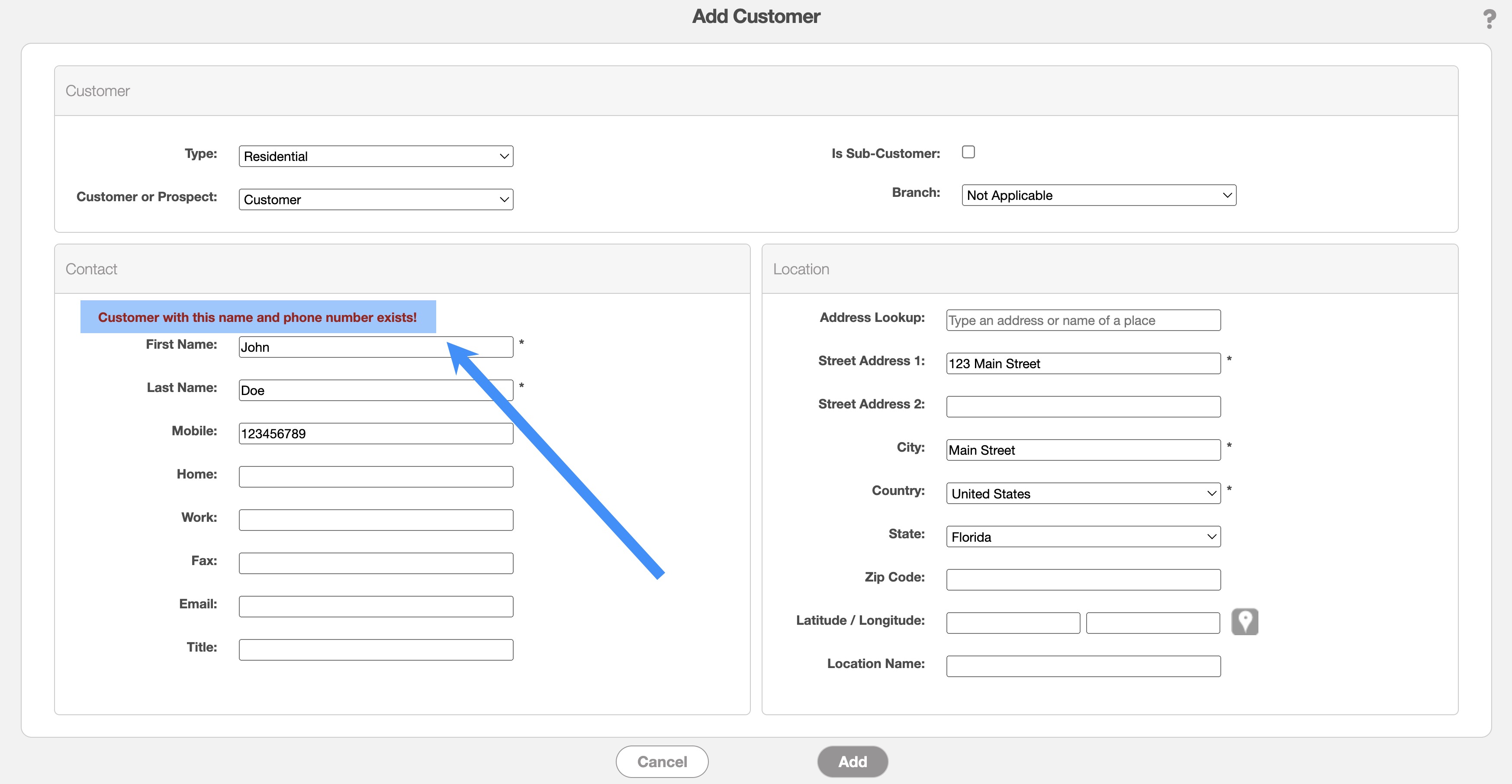The width and height of the screenshot is (1512, 784).
Task: Open the Type dropdown showing Residential
Action: [x=376, y=156]
